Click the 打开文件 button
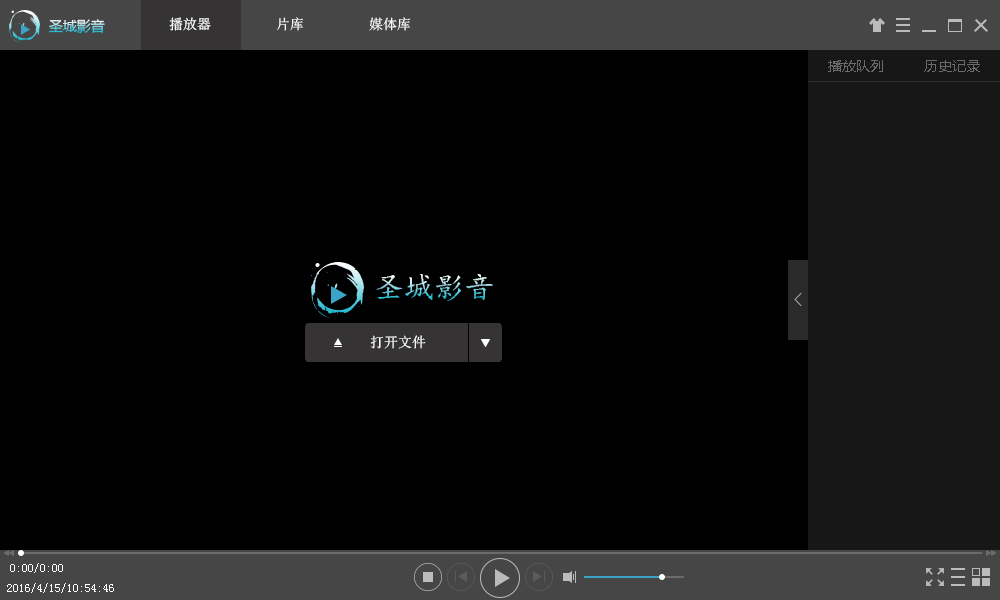Screen dimensions: 1000x600 386,342
